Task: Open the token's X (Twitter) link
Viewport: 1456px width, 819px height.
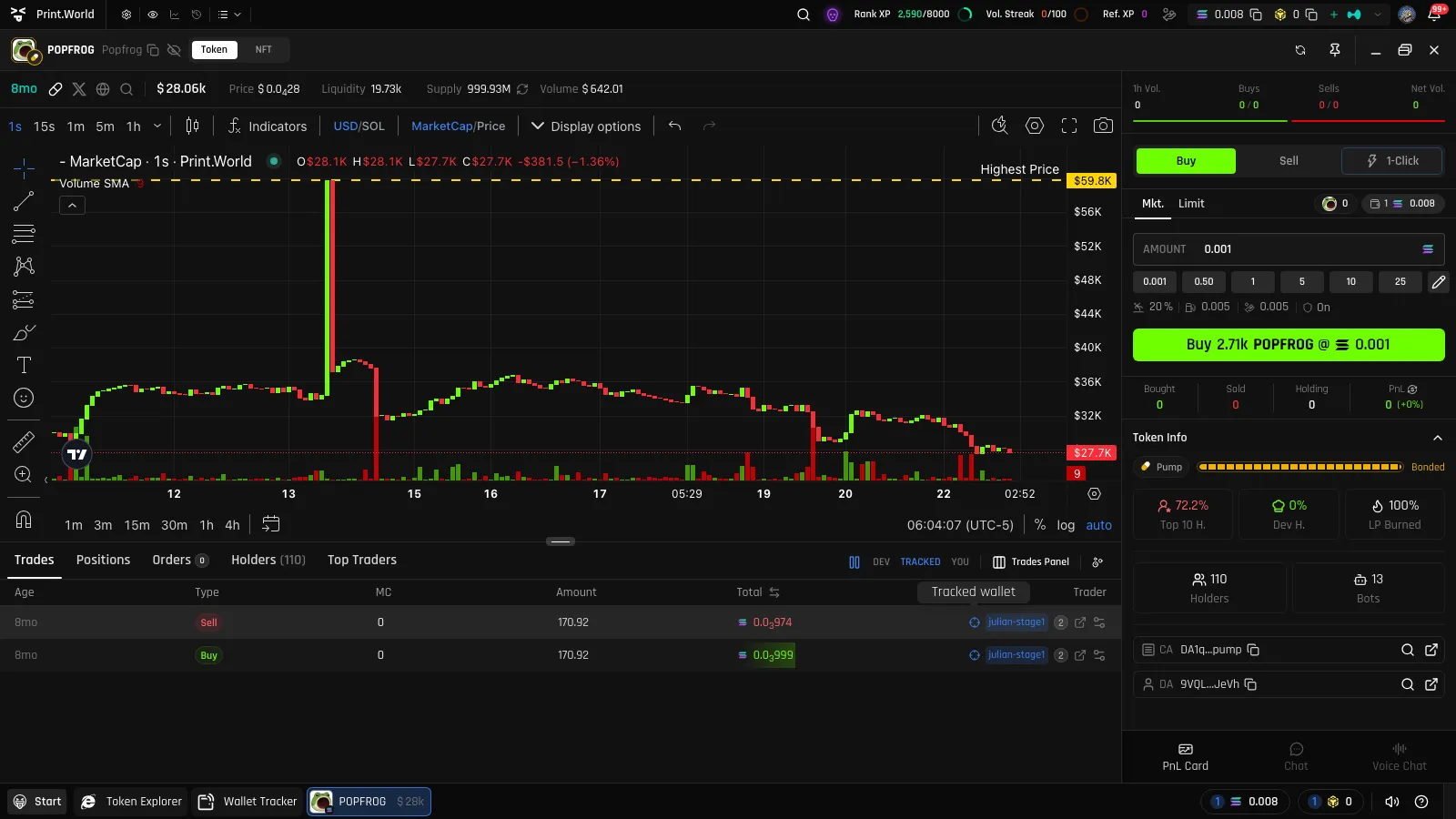Action: (x=79, y=89)
